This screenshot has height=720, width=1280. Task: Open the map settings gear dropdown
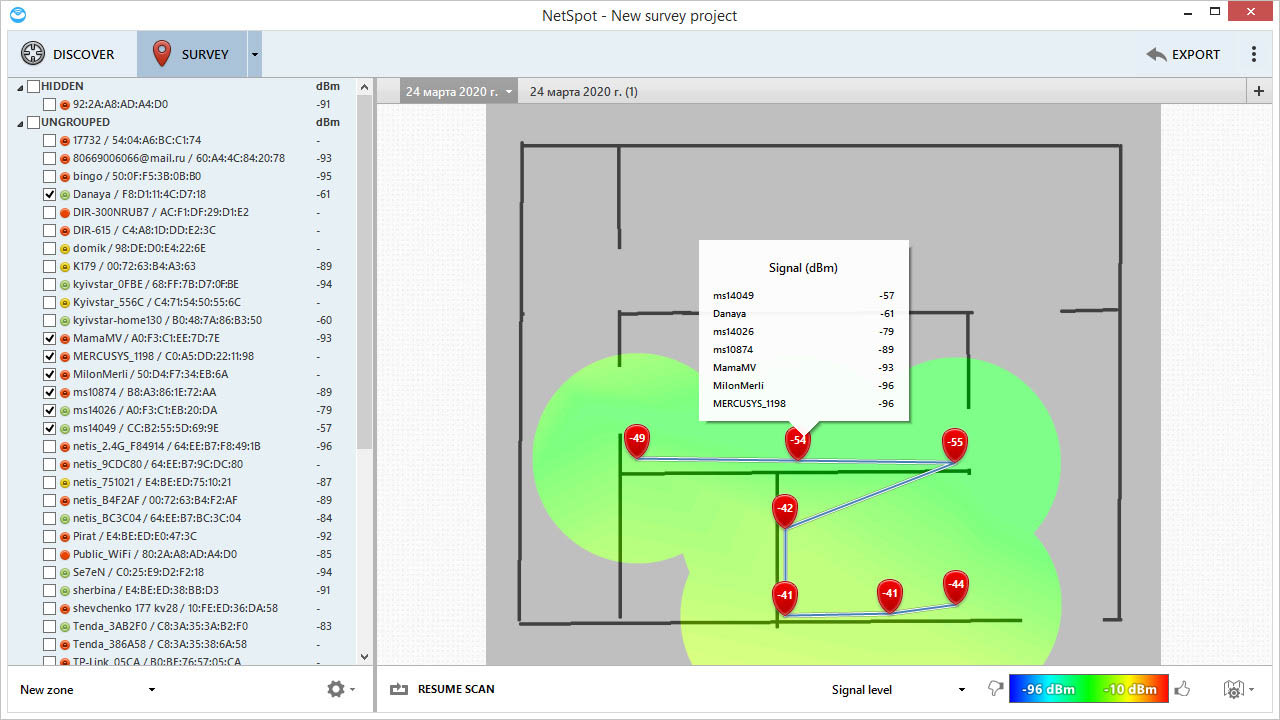[x=1239, y=689]
